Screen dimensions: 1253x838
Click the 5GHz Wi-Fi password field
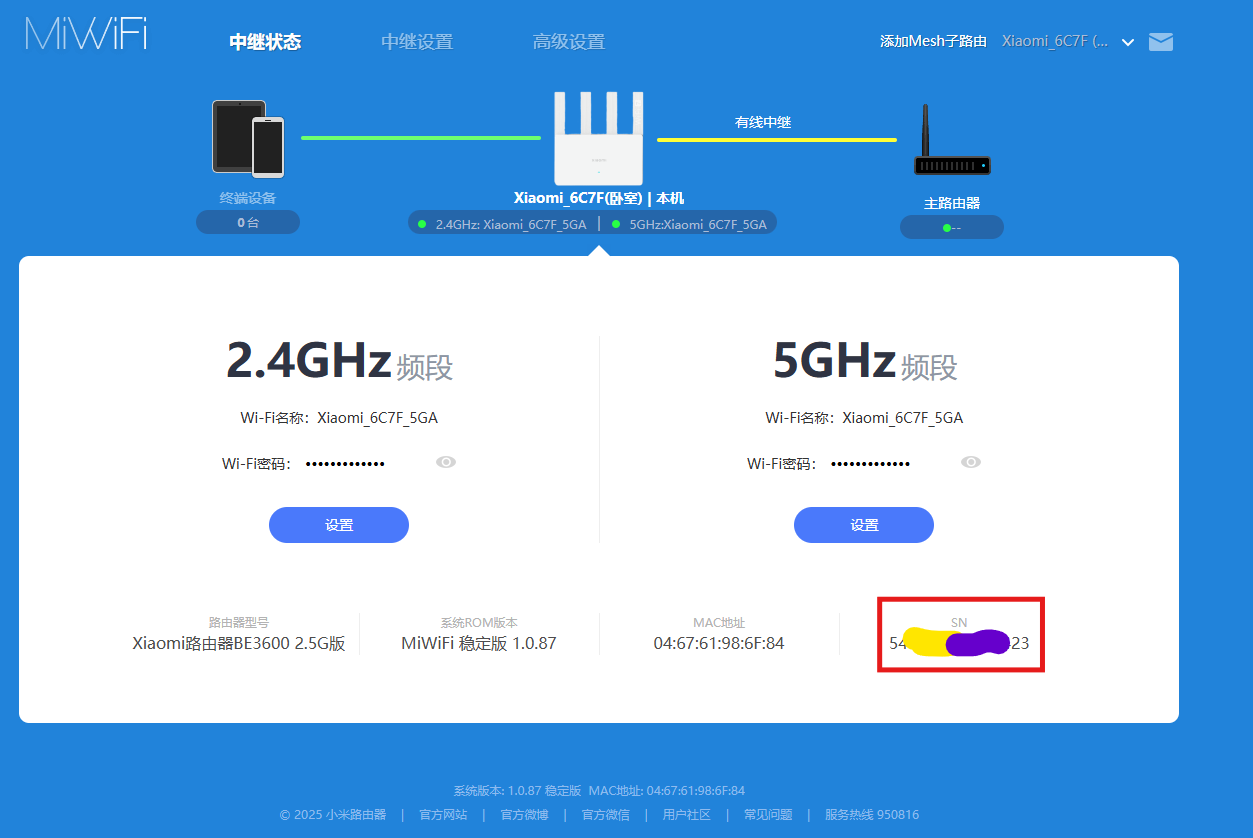click(870, 463)
